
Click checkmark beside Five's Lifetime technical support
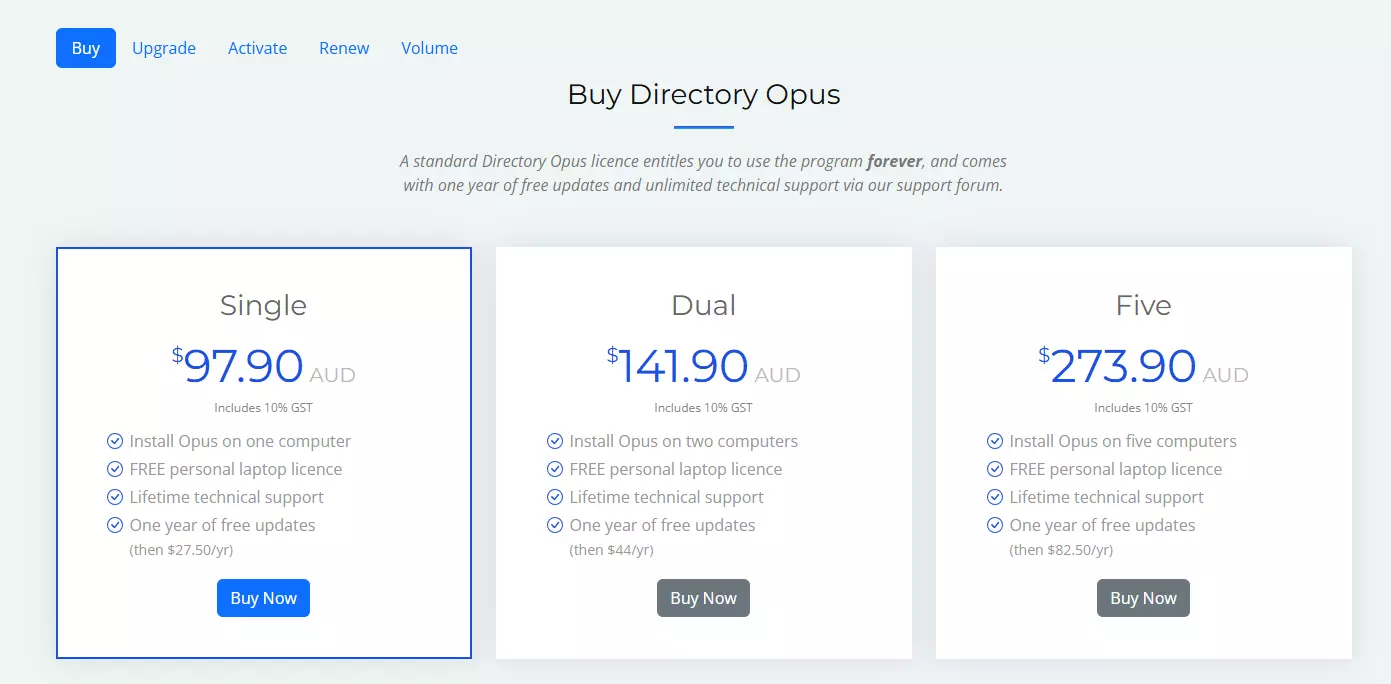coord(995,497)
